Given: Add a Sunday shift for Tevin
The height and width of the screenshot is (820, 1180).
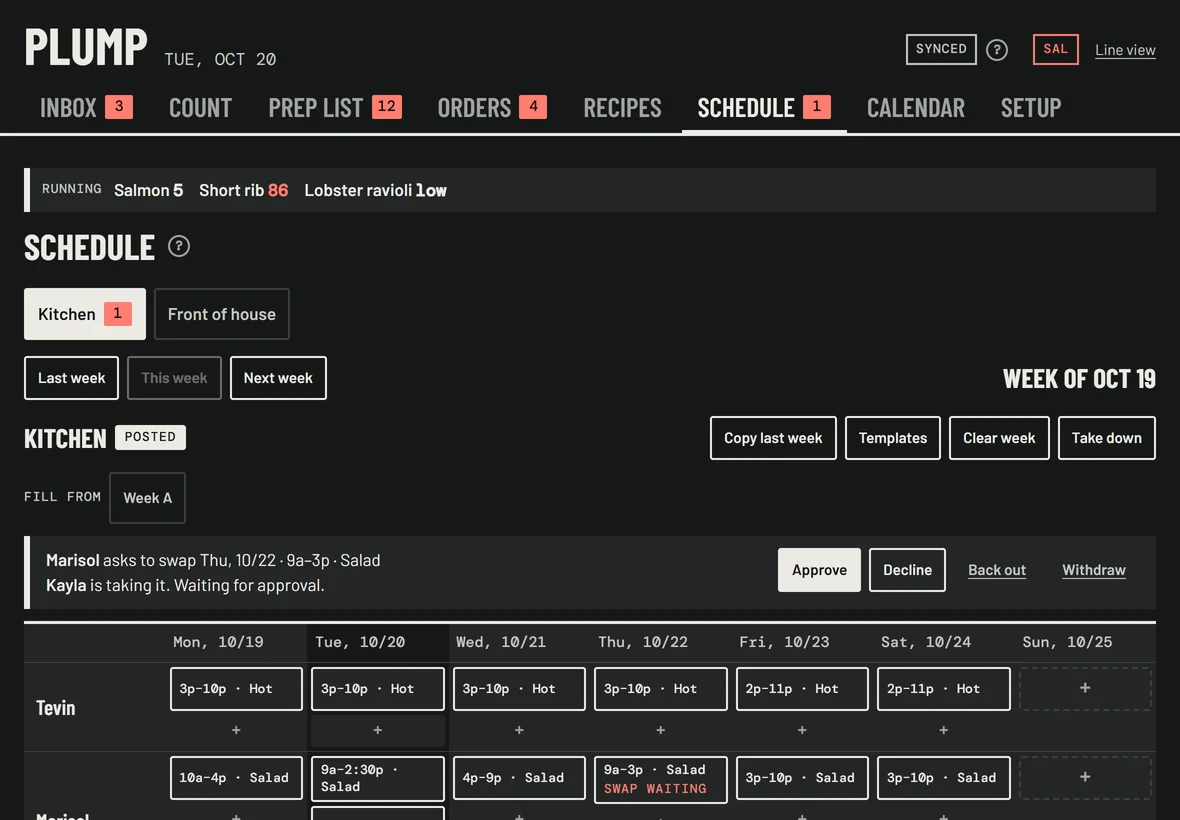Looking at the screenshot, I should [x=1085, y=688].
